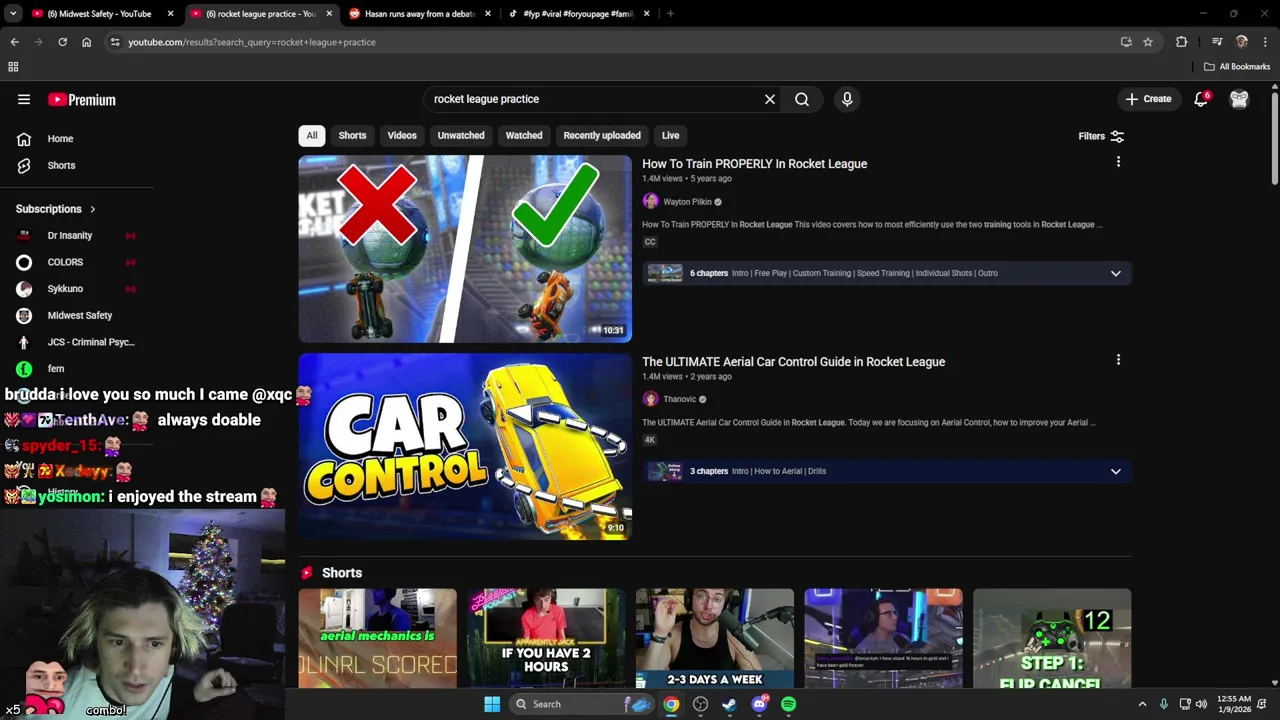Open Chrome extensions puzzle icon

click(1182, 42)
